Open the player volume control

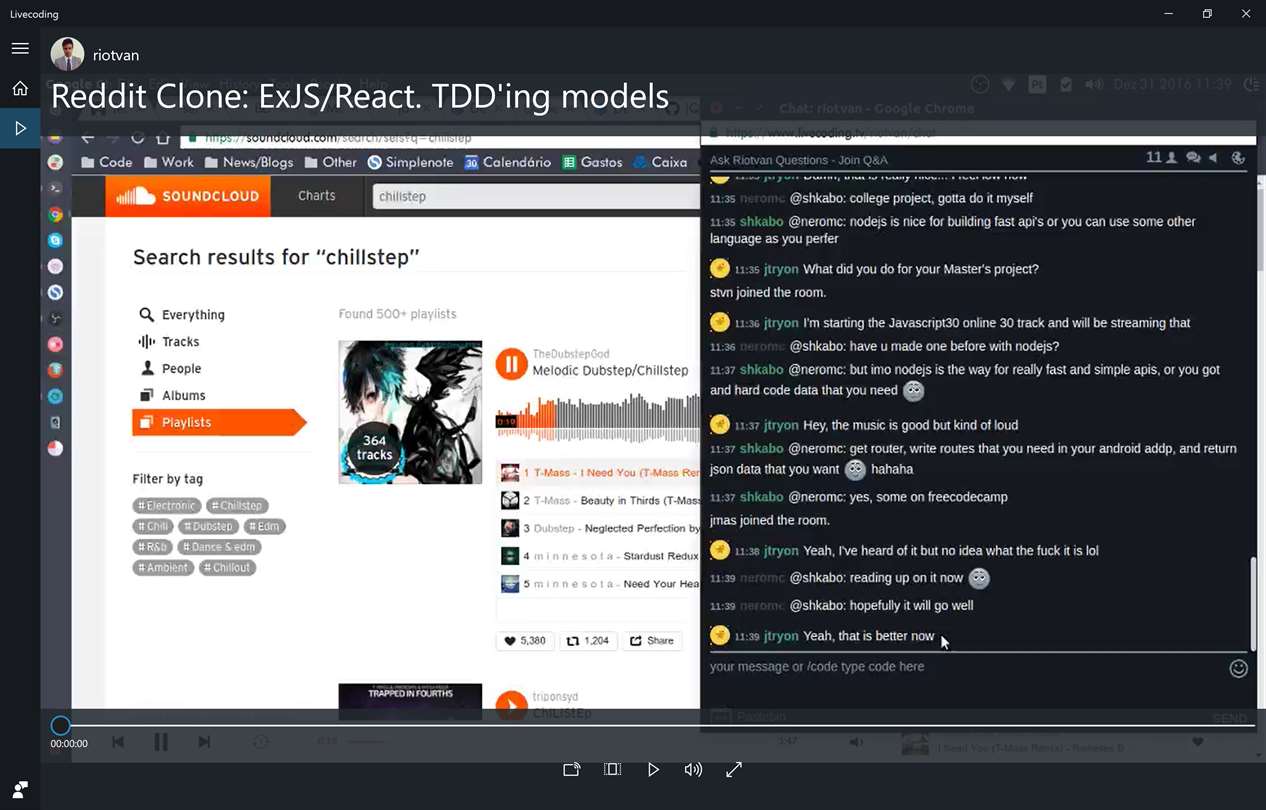pyautogui.click(x=693, y=769)
